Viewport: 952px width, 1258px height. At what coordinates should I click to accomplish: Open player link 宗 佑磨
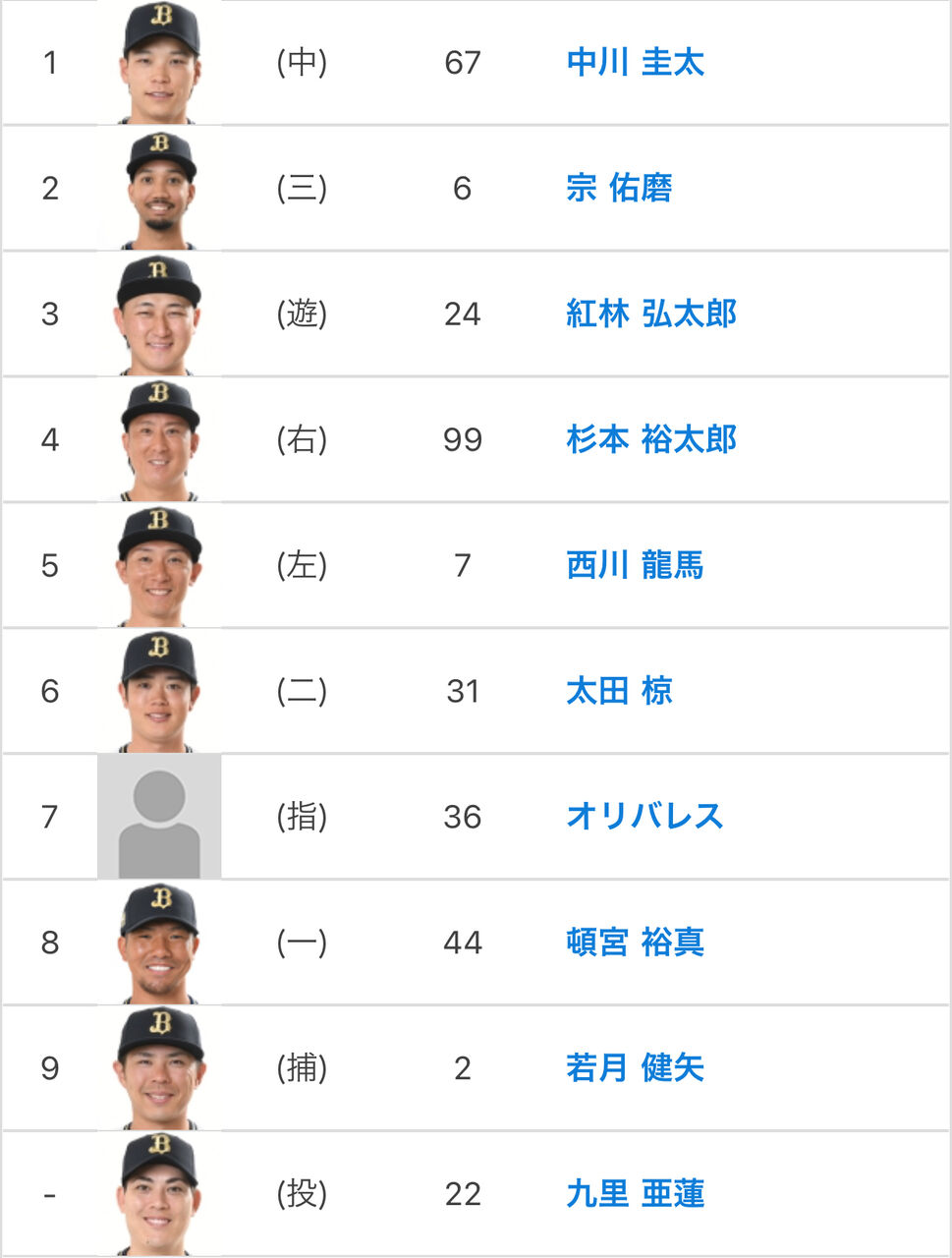pyautogui.click(x=619, y=188)
